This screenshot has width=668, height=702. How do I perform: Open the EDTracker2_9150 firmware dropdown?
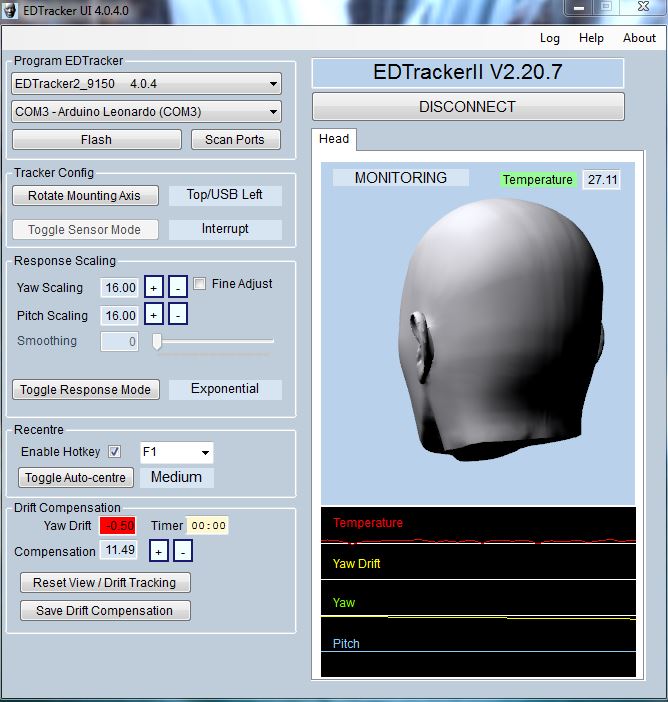click(x=146, y=84)
